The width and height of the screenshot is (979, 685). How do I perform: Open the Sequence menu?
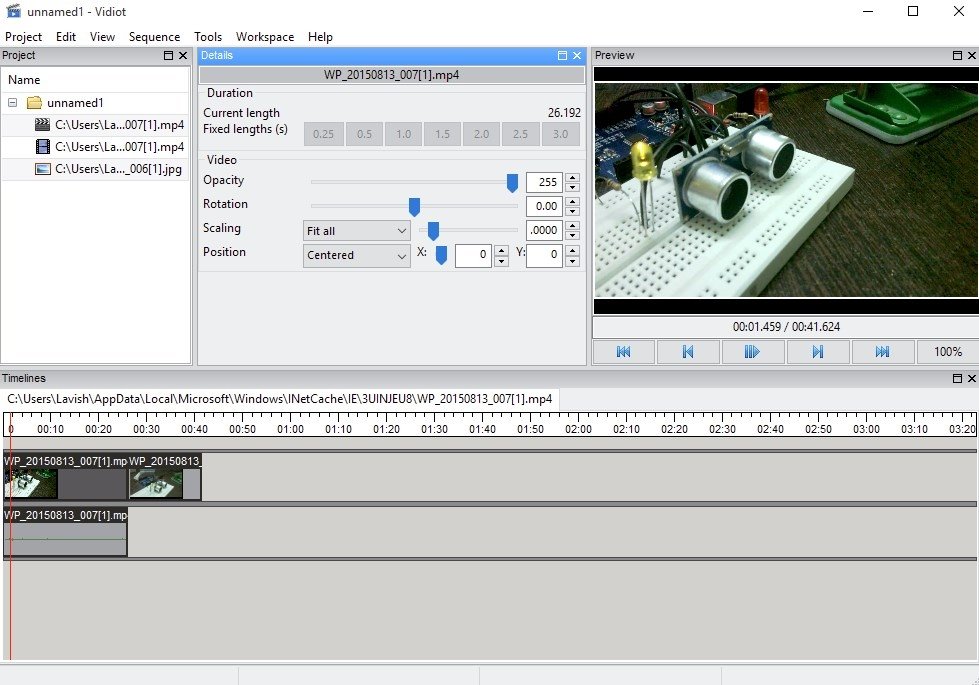click(x=154, y=37)
